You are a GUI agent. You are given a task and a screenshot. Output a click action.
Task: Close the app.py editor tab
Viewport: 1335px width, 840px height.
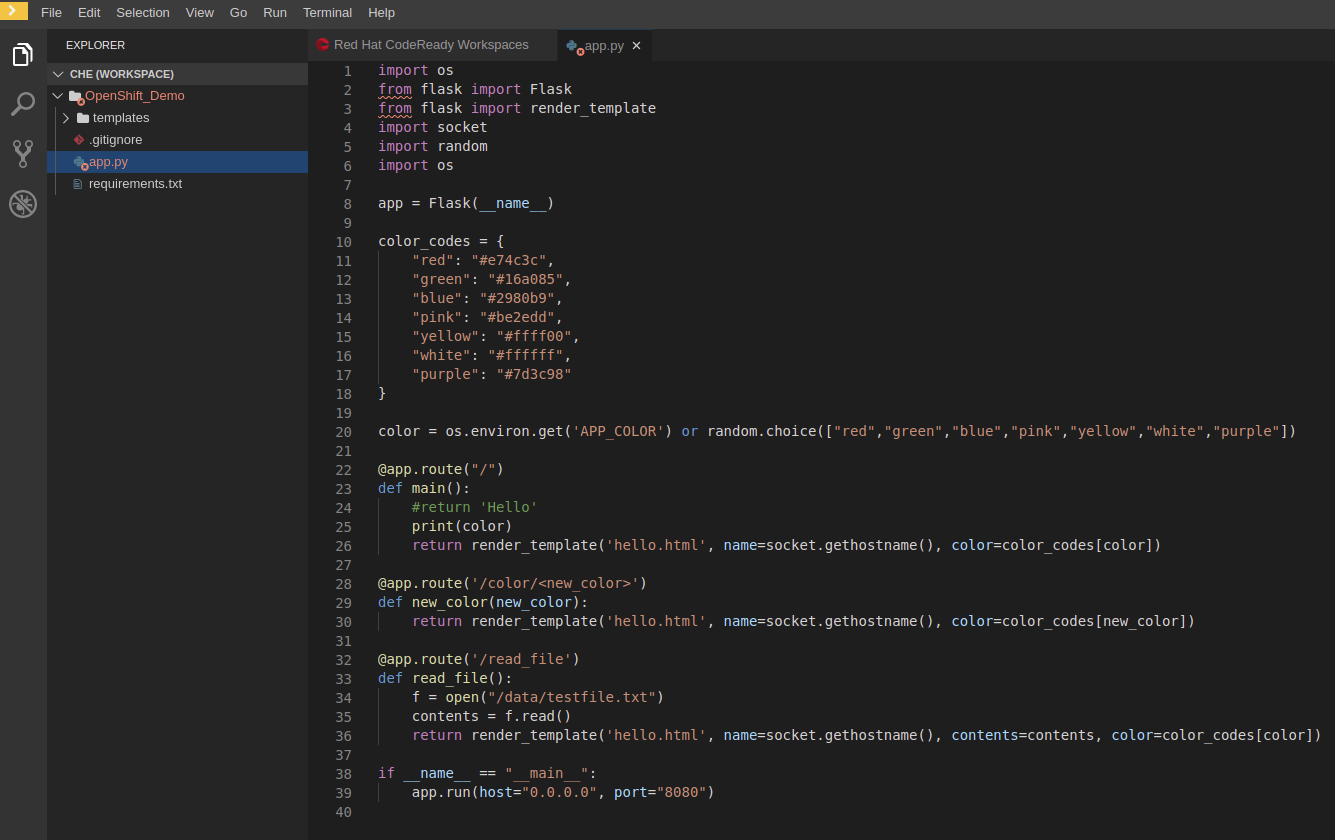coord(636,45)
